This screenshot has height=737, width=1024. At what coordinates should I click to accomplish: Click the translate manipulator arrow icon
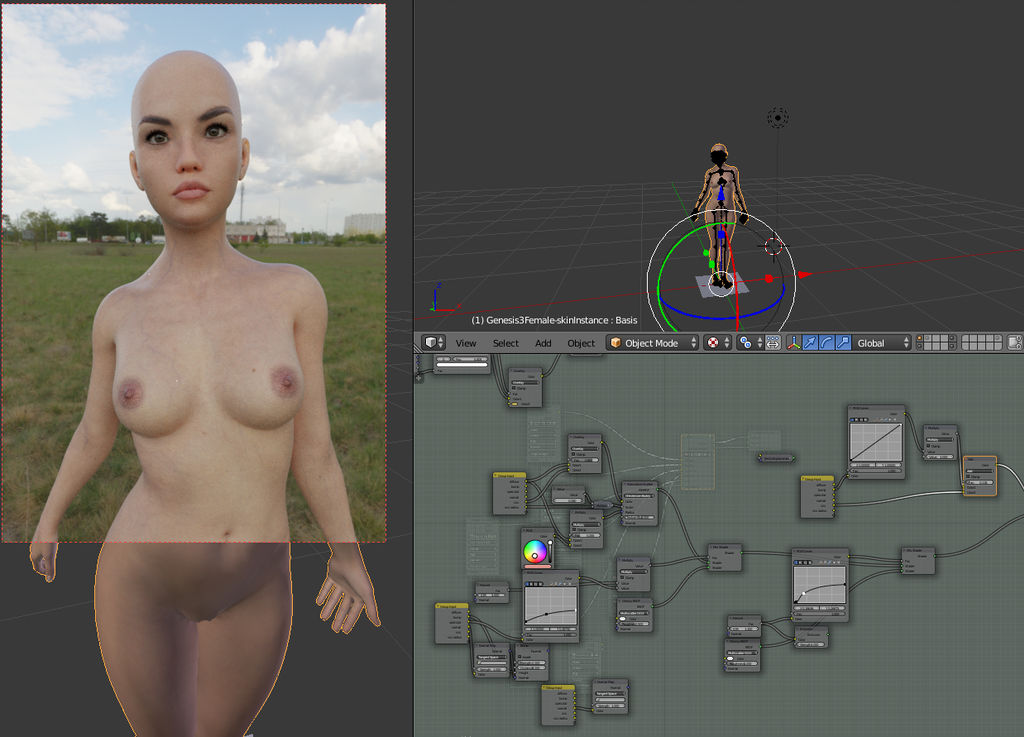pyautogui.click(x=810, y=343)
